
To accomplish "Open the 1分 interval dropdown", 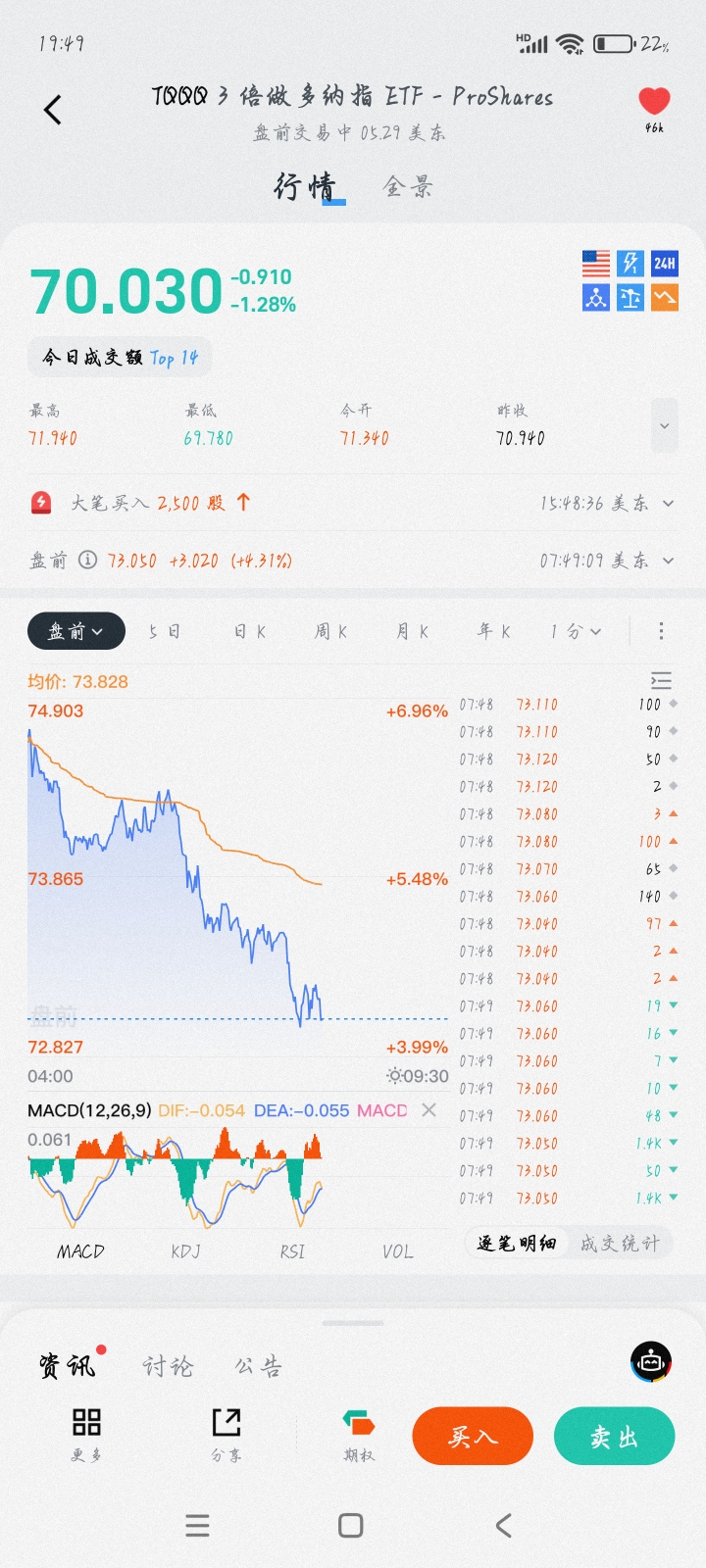I will pos(576,631).
